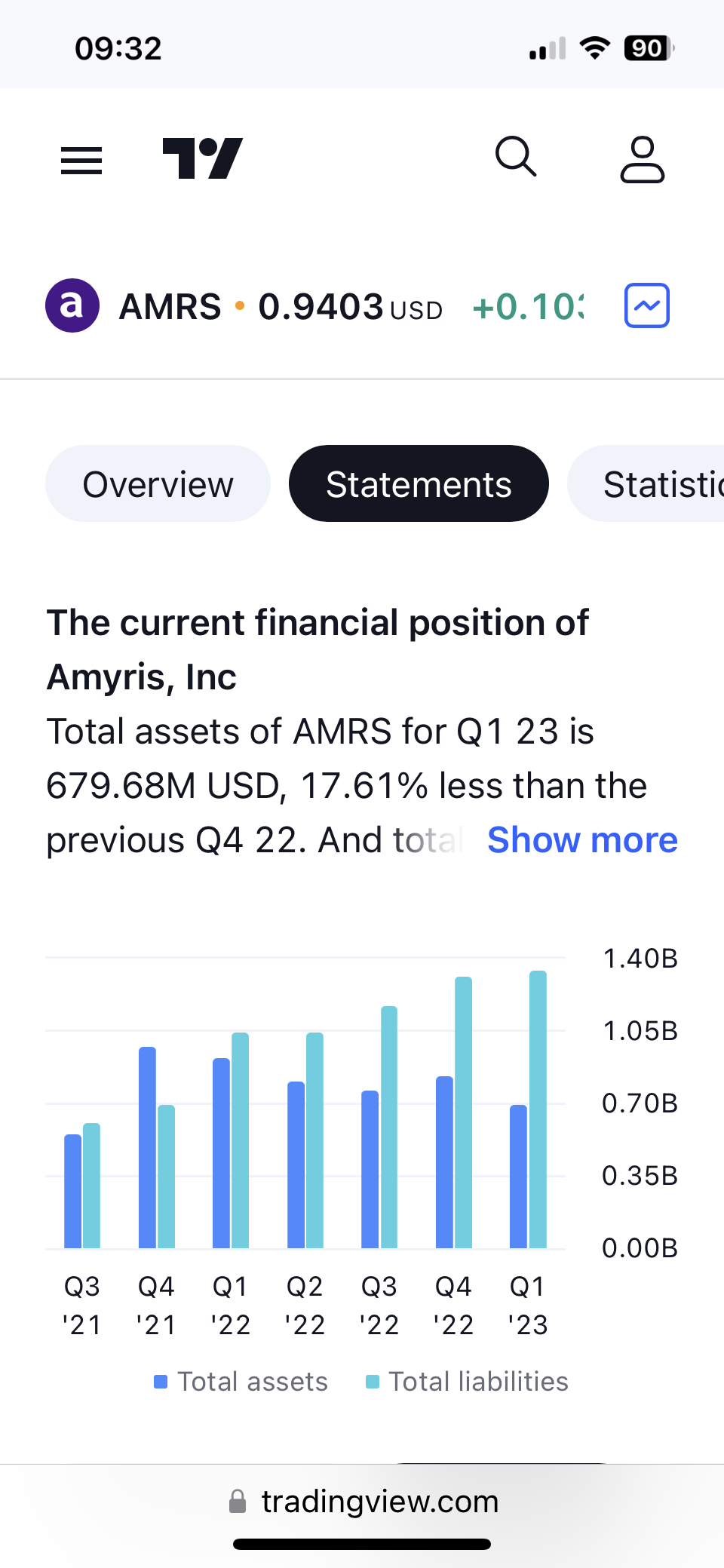Select the Statements tab

coord(419,483)
